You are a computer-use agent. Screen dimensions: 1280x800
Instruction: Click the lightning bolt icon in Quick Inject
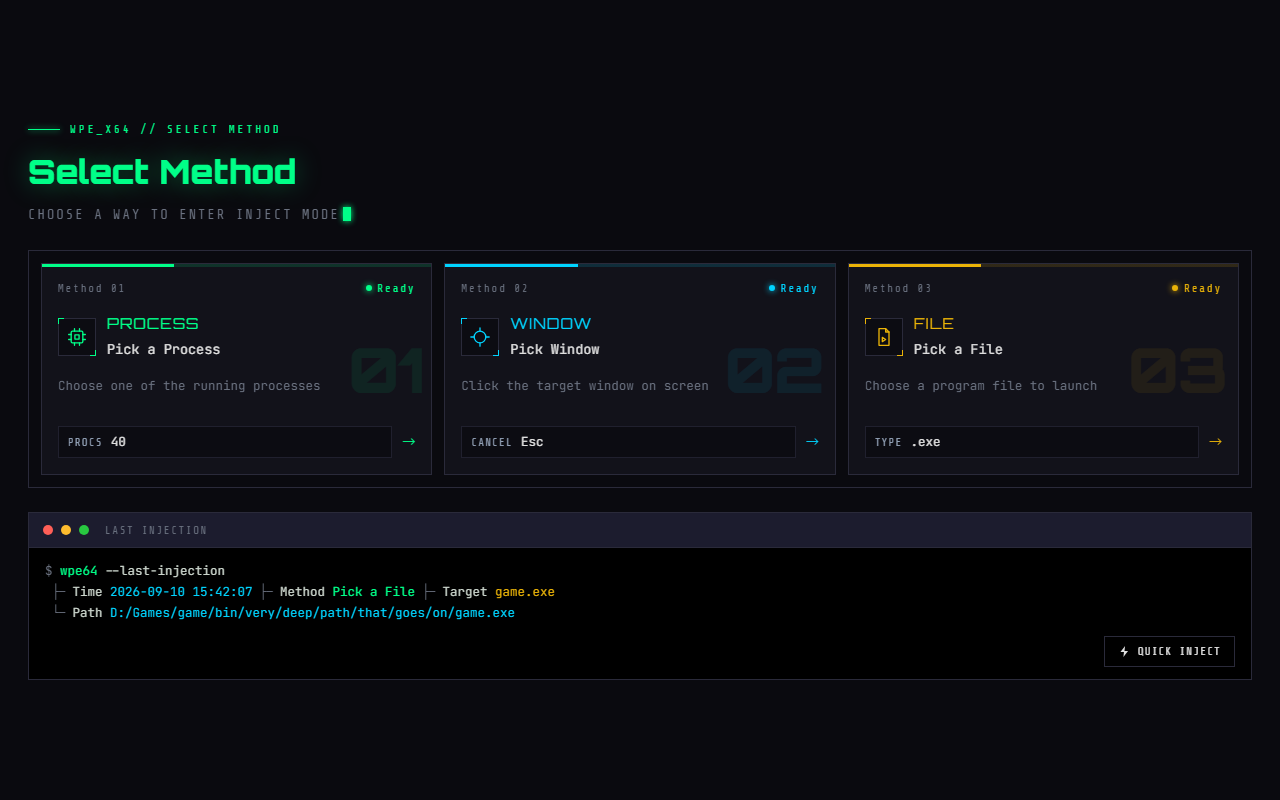pyautogui.click(x=1124, y=651)
